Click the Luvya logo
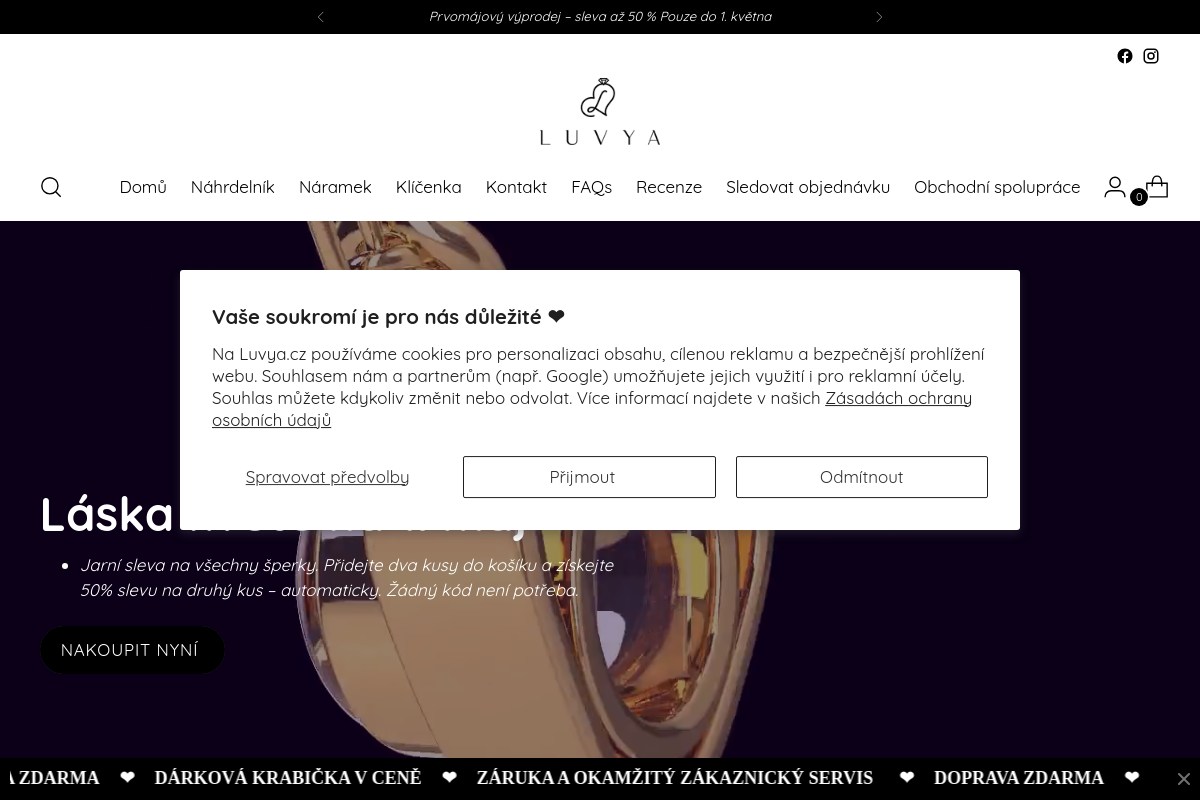The image size is (1200, 800). coord(600,112)
